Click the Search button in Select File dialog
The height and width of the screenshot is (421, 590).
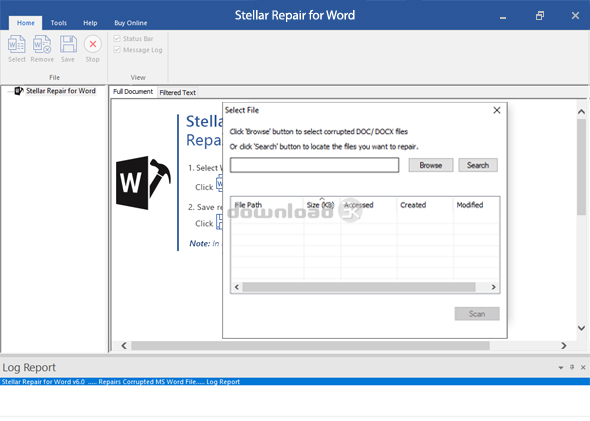click(x=478, y=165)
